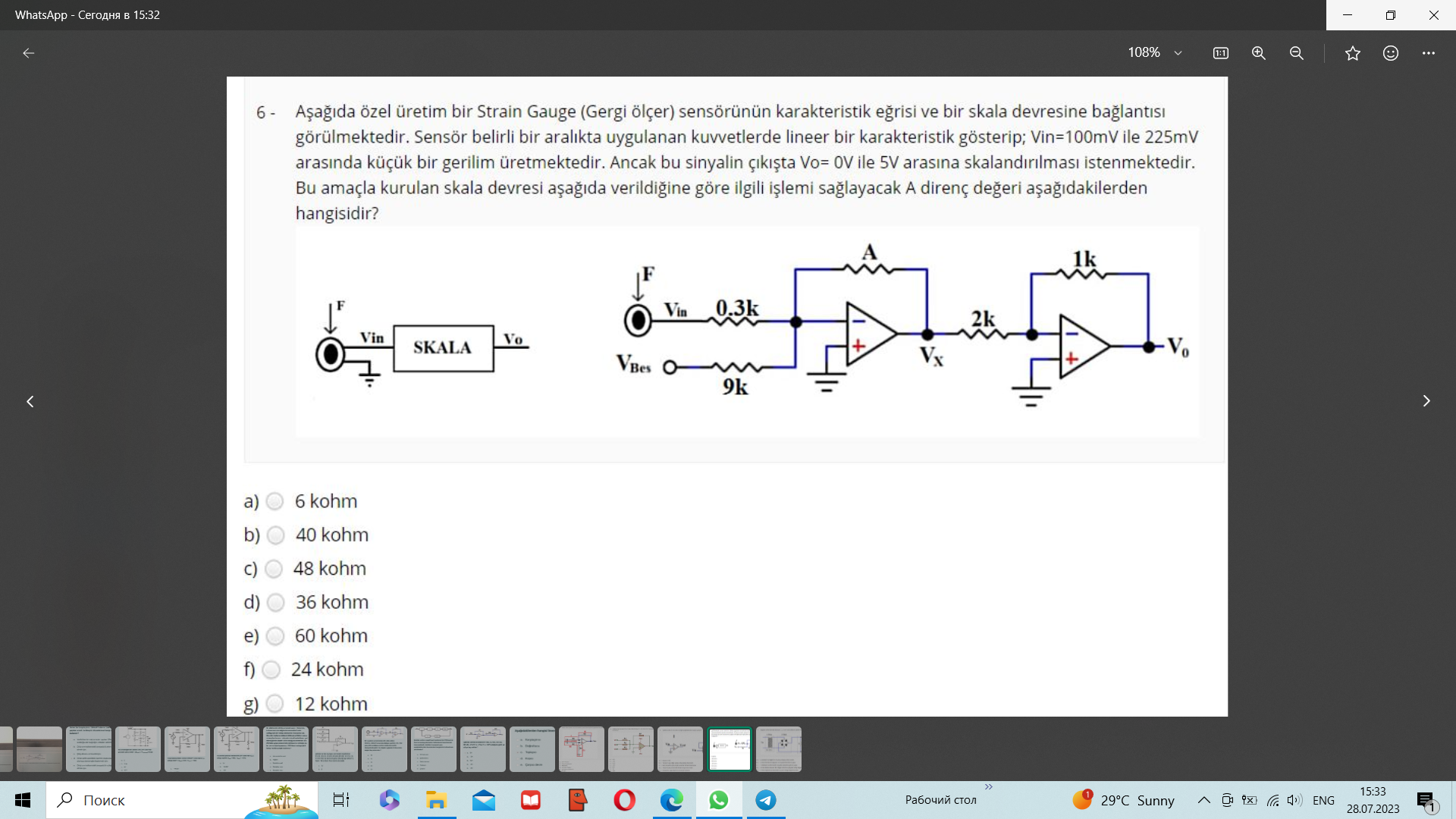The height and width of the screenshot is (819, 1456).
Task: Open the red circuit diagram thumbnail
Action: pyautogui.click(x=582, y=749)
